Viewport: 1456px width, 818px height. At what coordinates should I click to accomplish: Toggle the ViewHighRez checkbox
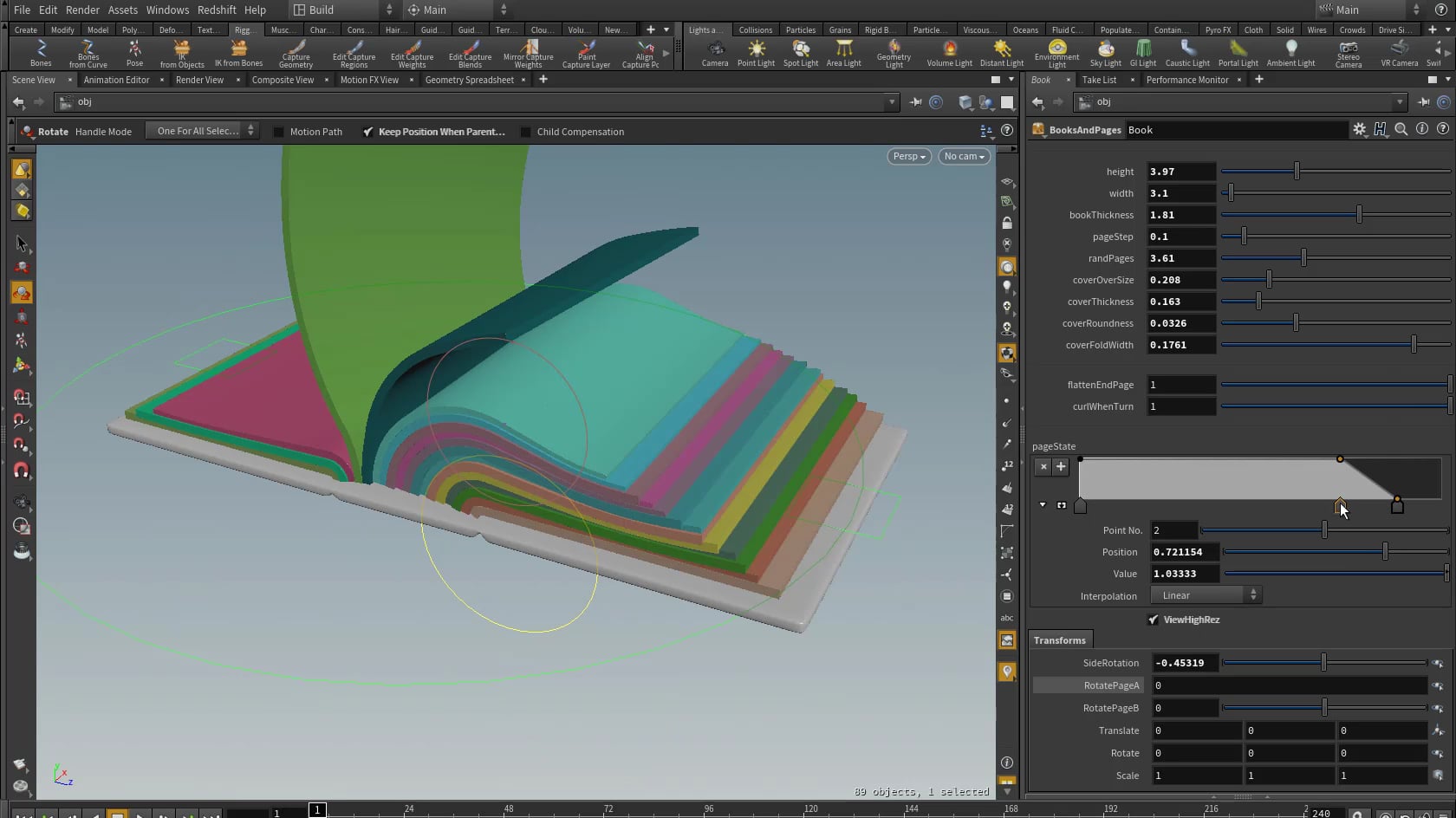1154,619
